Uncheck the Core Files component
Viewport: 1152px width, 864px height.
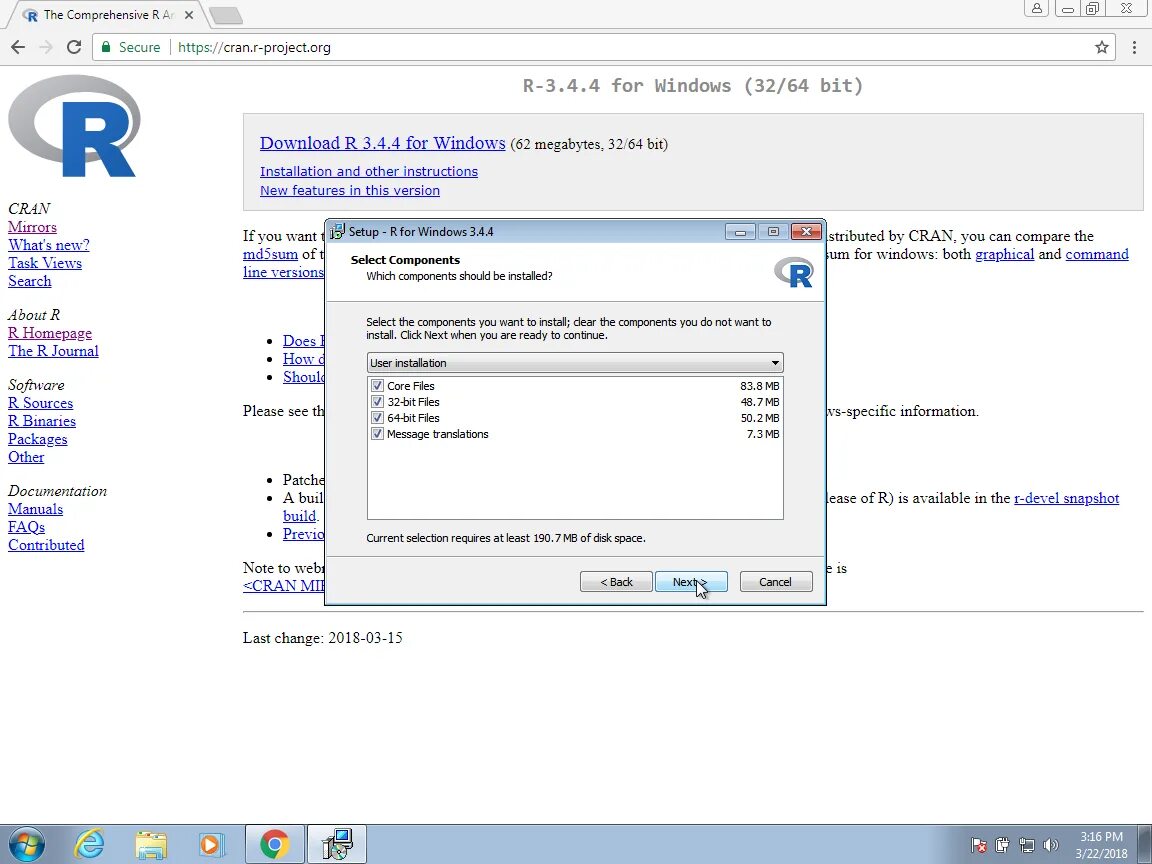(x=377, y=386)
